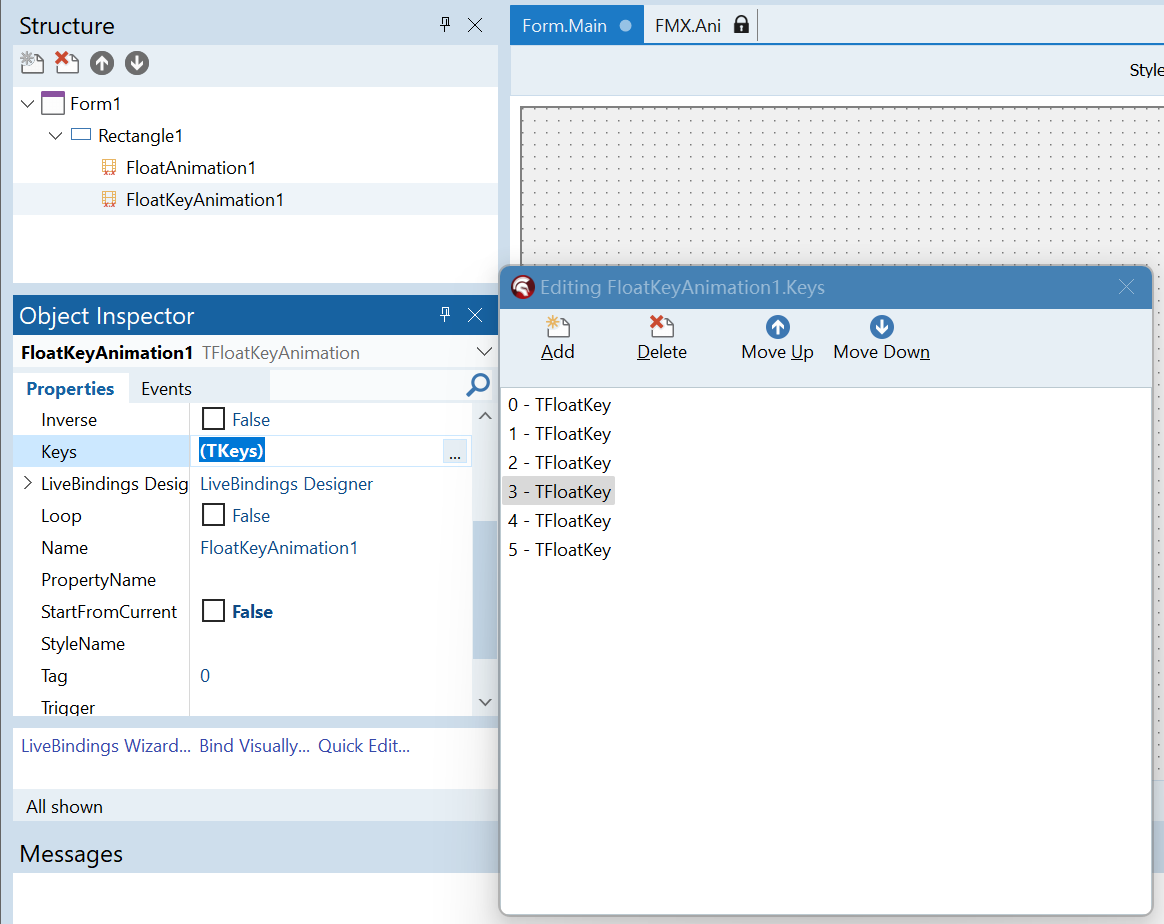Switch to the FMX.Ani editor tab
This screenshot has height=924, width=1164.
point(688,25)
